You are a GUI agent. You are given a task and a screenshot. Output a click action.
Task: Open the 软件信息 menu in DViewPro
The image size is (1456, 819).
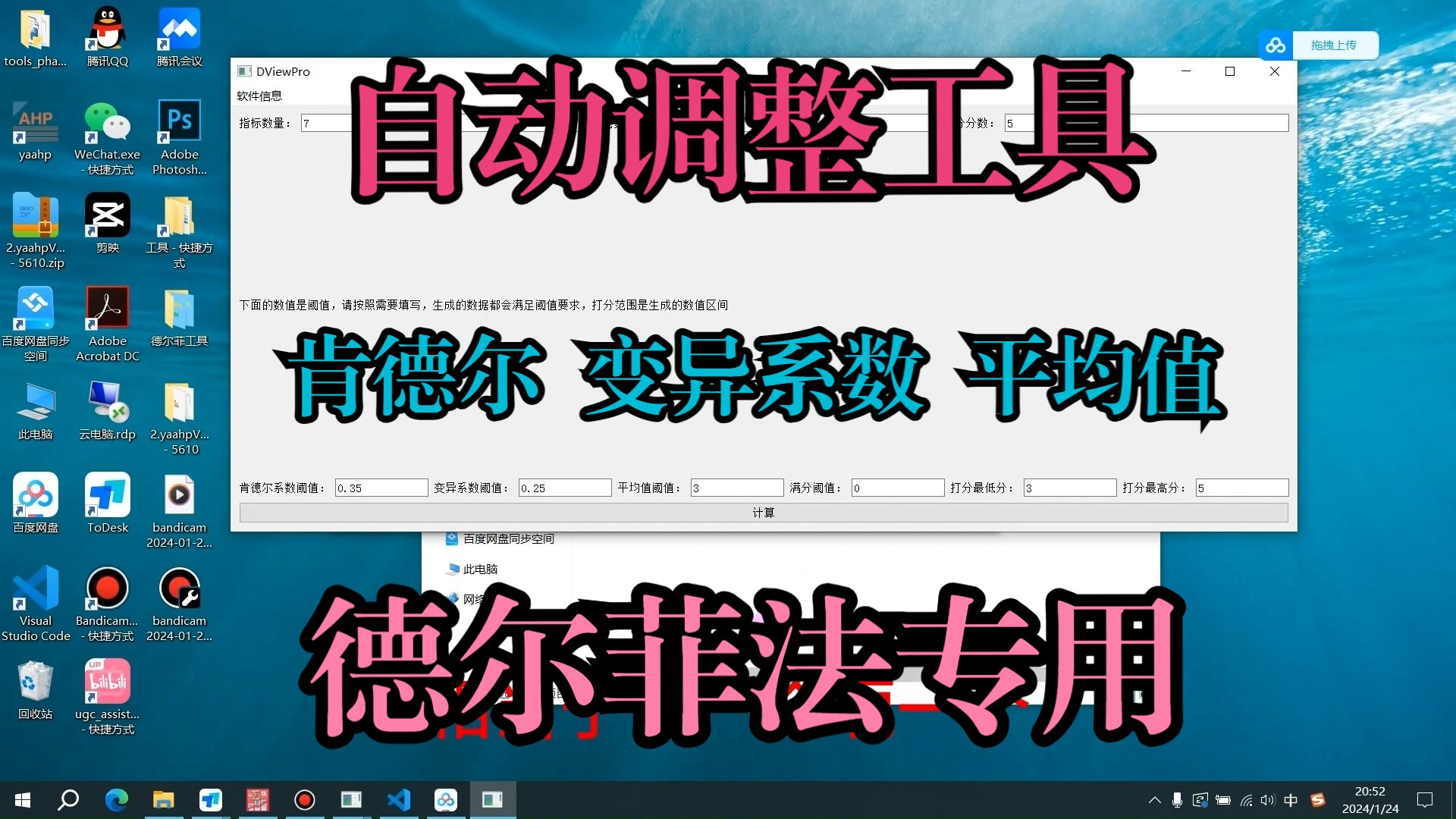pyautogui.click(x=259, y=96)
